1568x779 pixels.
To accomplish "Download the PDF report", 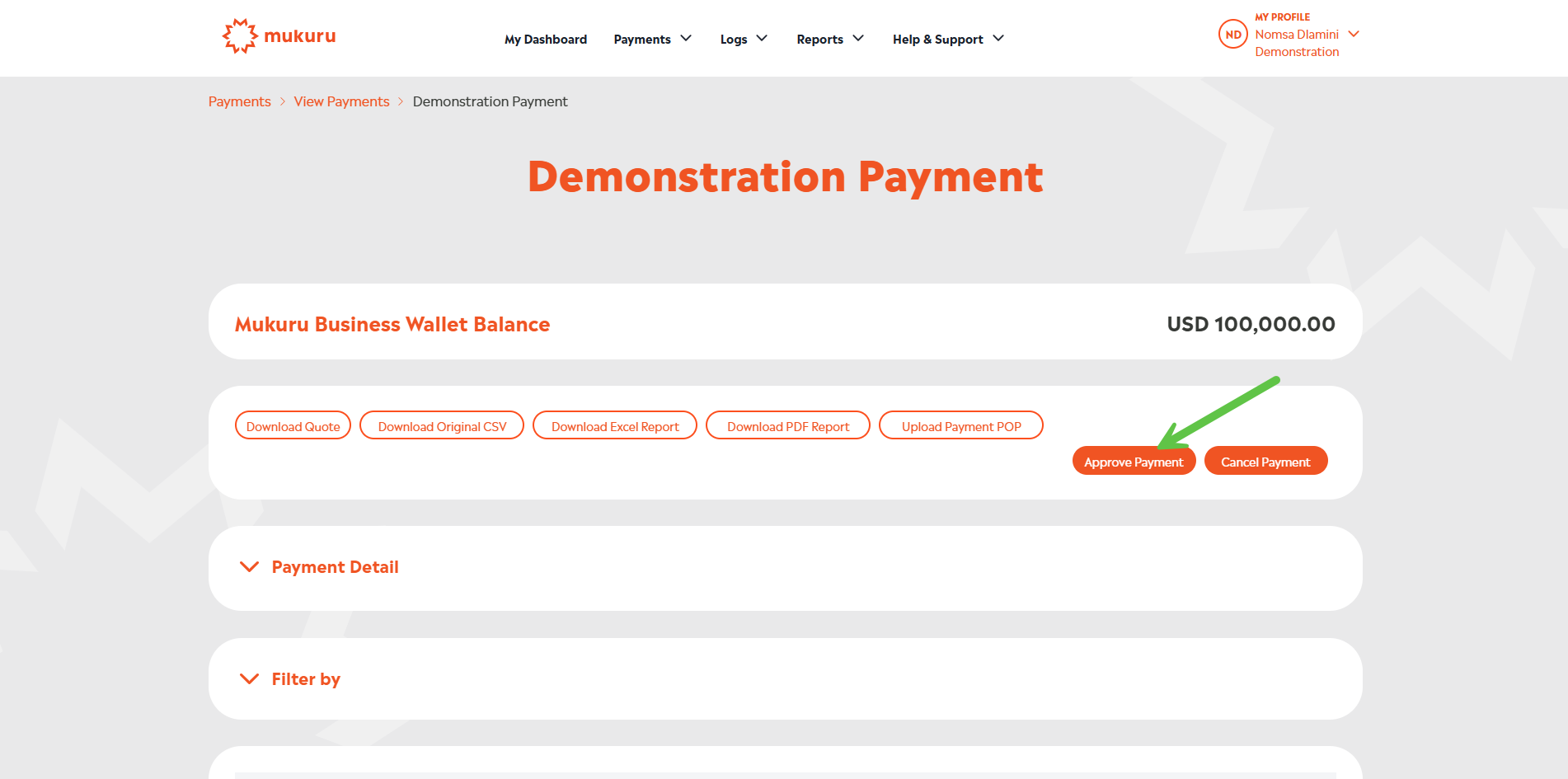I will pyautogui.click(x=788, y=426).
